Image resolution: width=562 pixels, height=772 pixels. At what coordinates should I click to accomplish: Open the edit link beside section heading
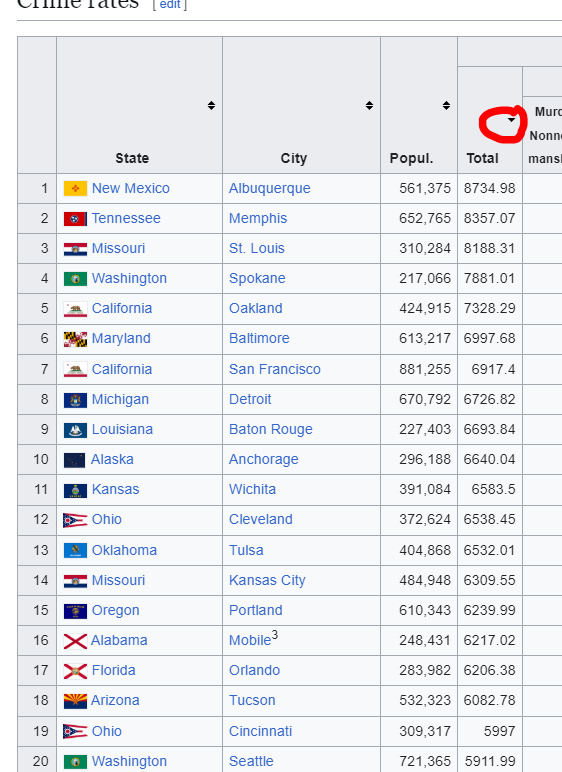[170, 4]
